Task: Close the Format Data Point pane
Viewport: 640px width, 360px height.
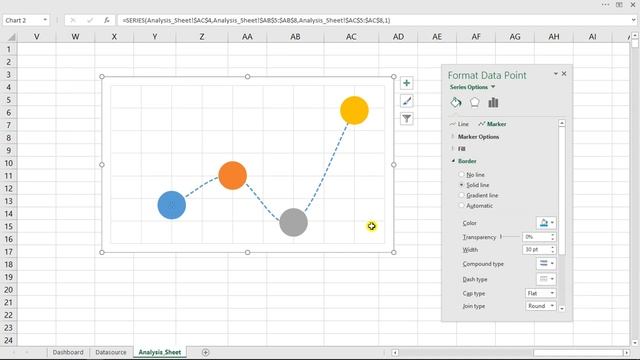Action: click(564, 74)
